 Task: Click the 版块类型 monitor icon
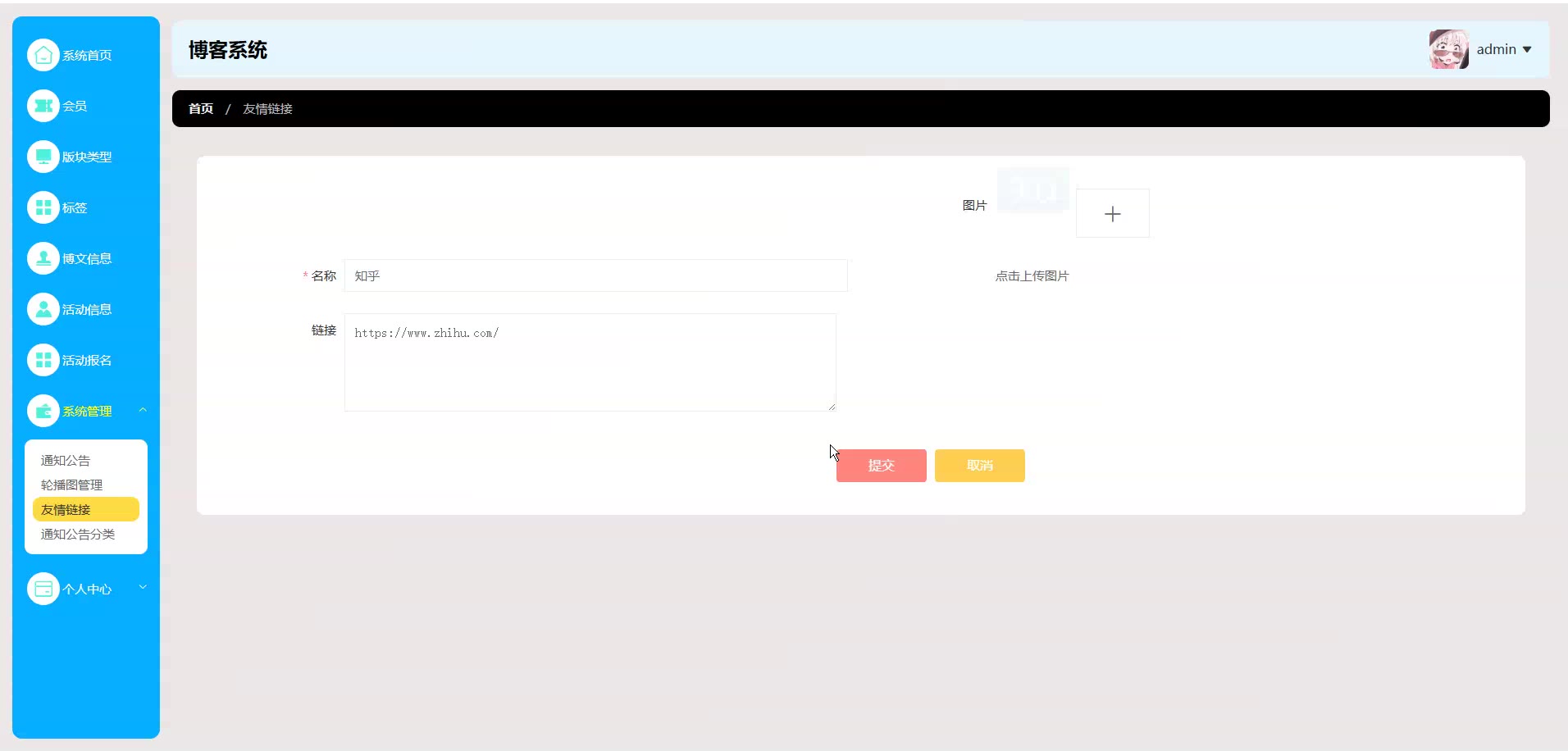click(43, 157)
